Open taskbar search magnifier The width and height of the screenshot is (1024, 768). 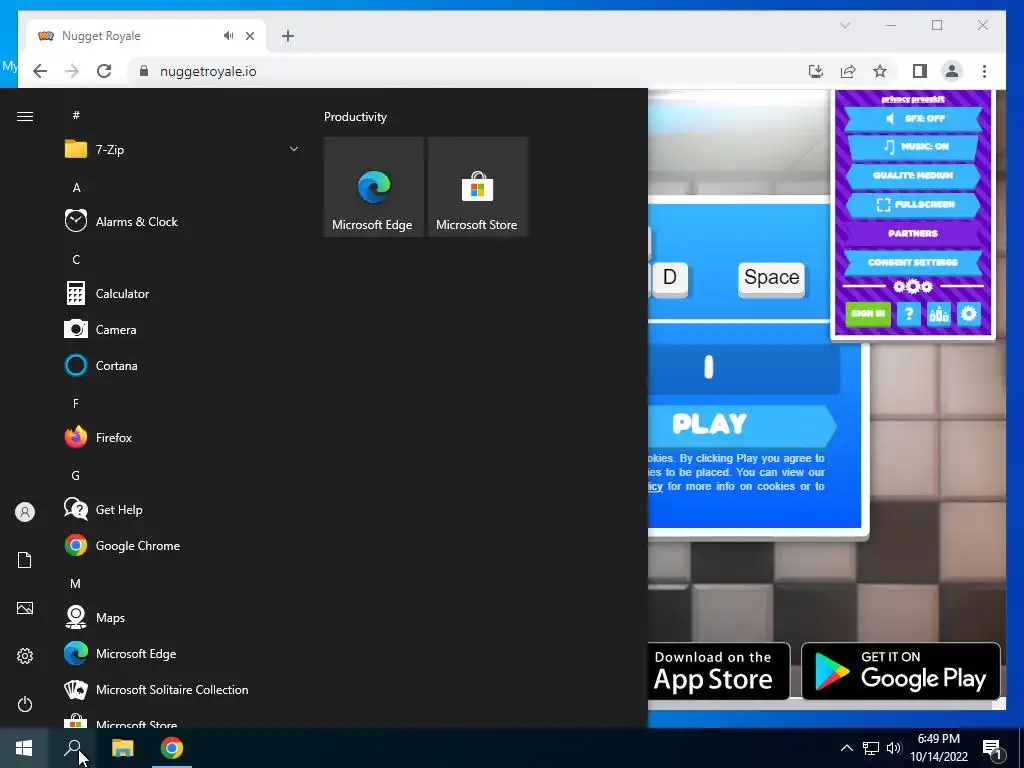point(73,748)
